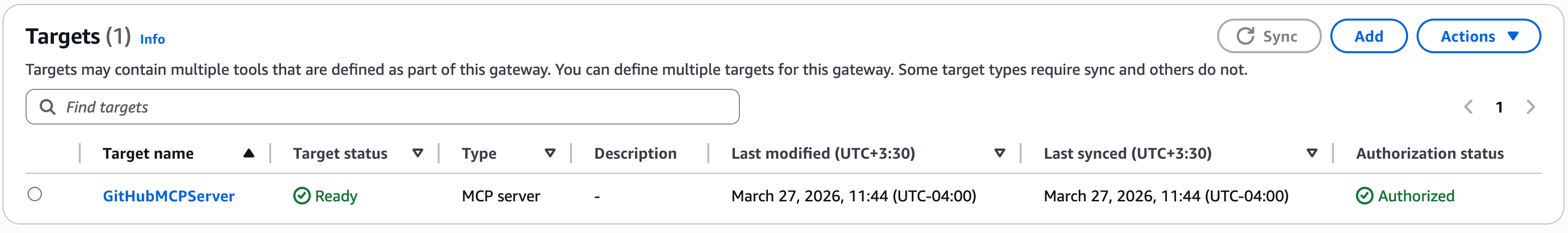Image resolution: width=1568 pixels, height=233 pixels.
Task: Click into the Find targets search field
Action: 389,107
